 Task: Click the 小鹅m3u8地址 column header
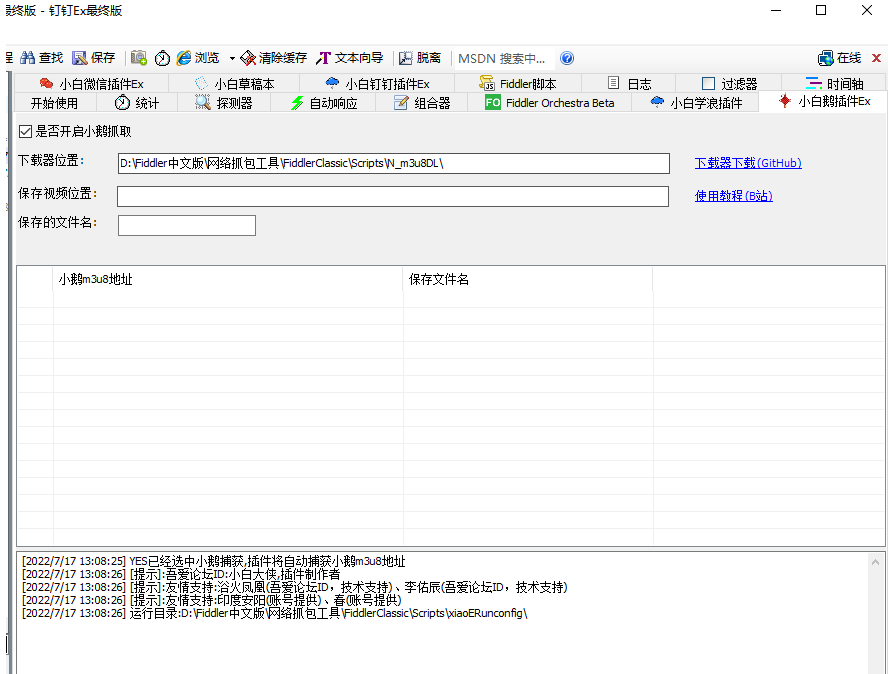(x=228, y=279)
